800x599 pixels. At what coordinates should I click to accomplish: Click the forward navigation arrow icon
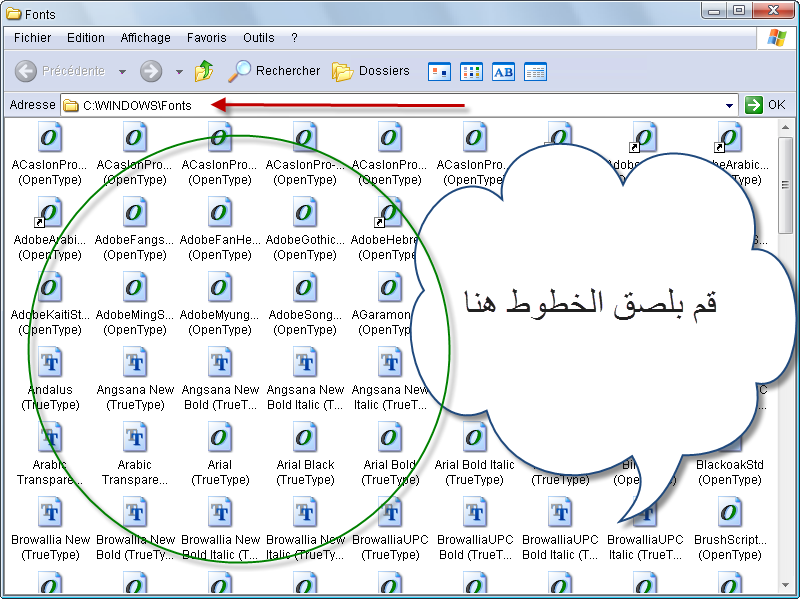(x=151, y=71)
